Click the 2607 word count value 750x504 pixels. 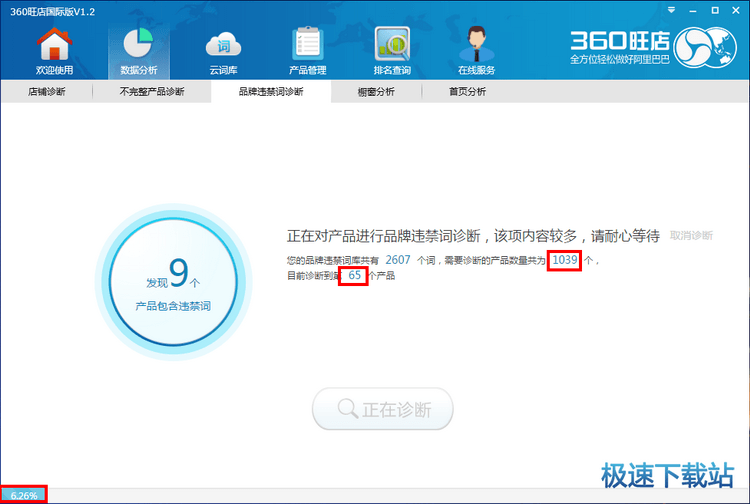(398, 260)
